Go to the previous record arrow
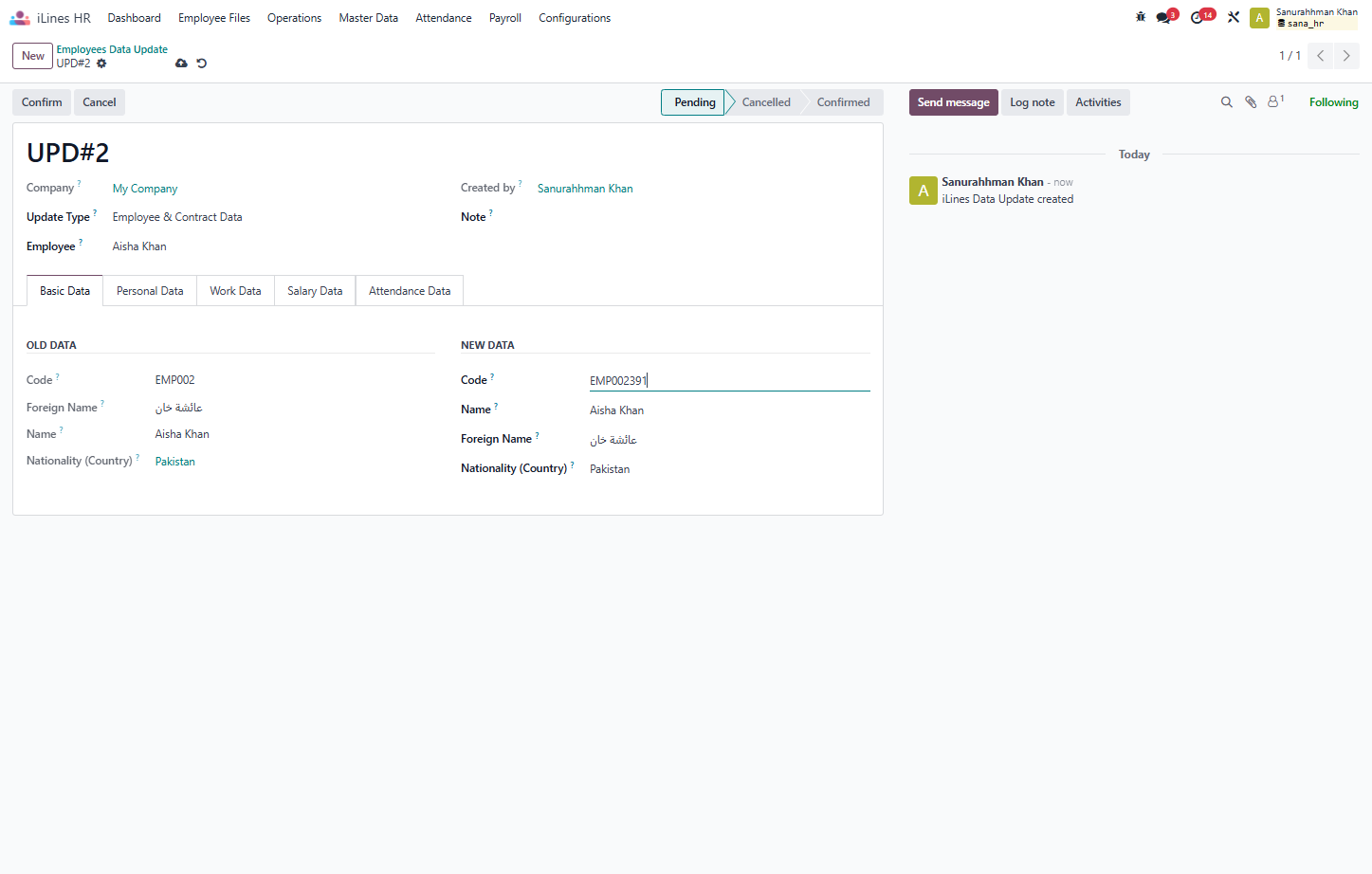1372x874 pixels. pos(1320,56)
